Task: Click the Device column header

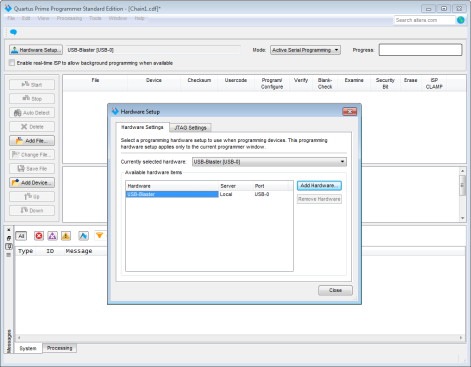Action: point(154,83)
